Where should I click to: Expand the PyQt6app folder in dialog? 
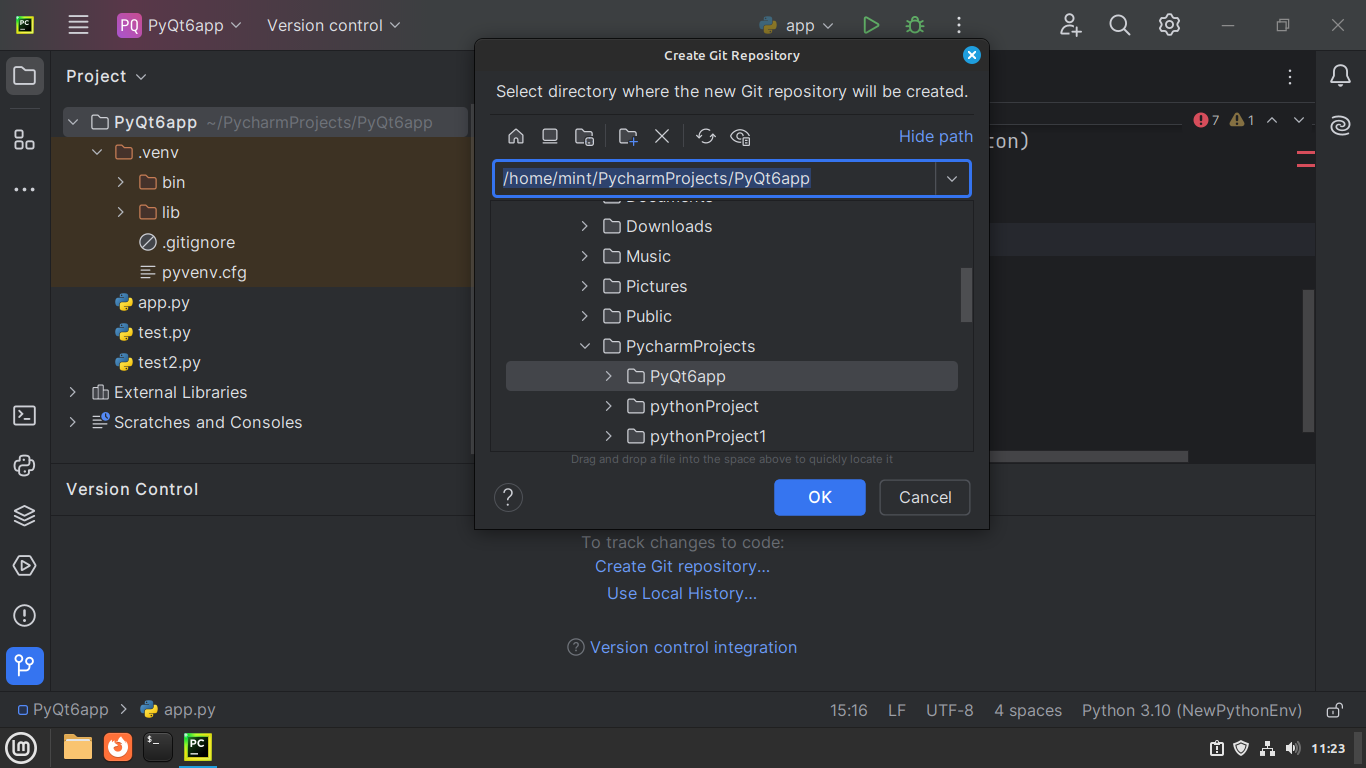point(609,377)
